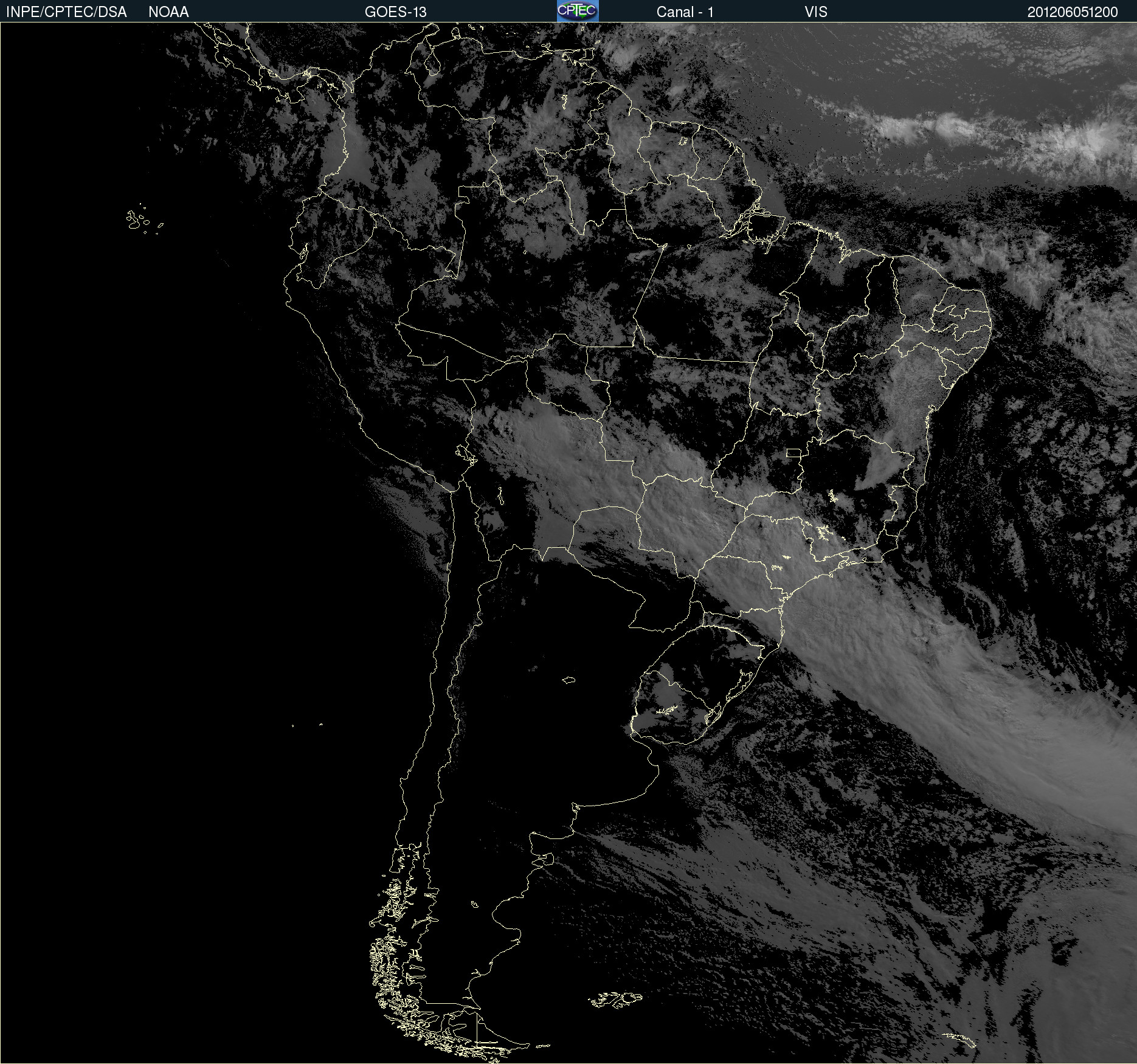Viewport: 1137px width, 1064px height.
Task: Click the 201206051200 timestamp
Action: pyautogui.click(x=1073, y=12)
